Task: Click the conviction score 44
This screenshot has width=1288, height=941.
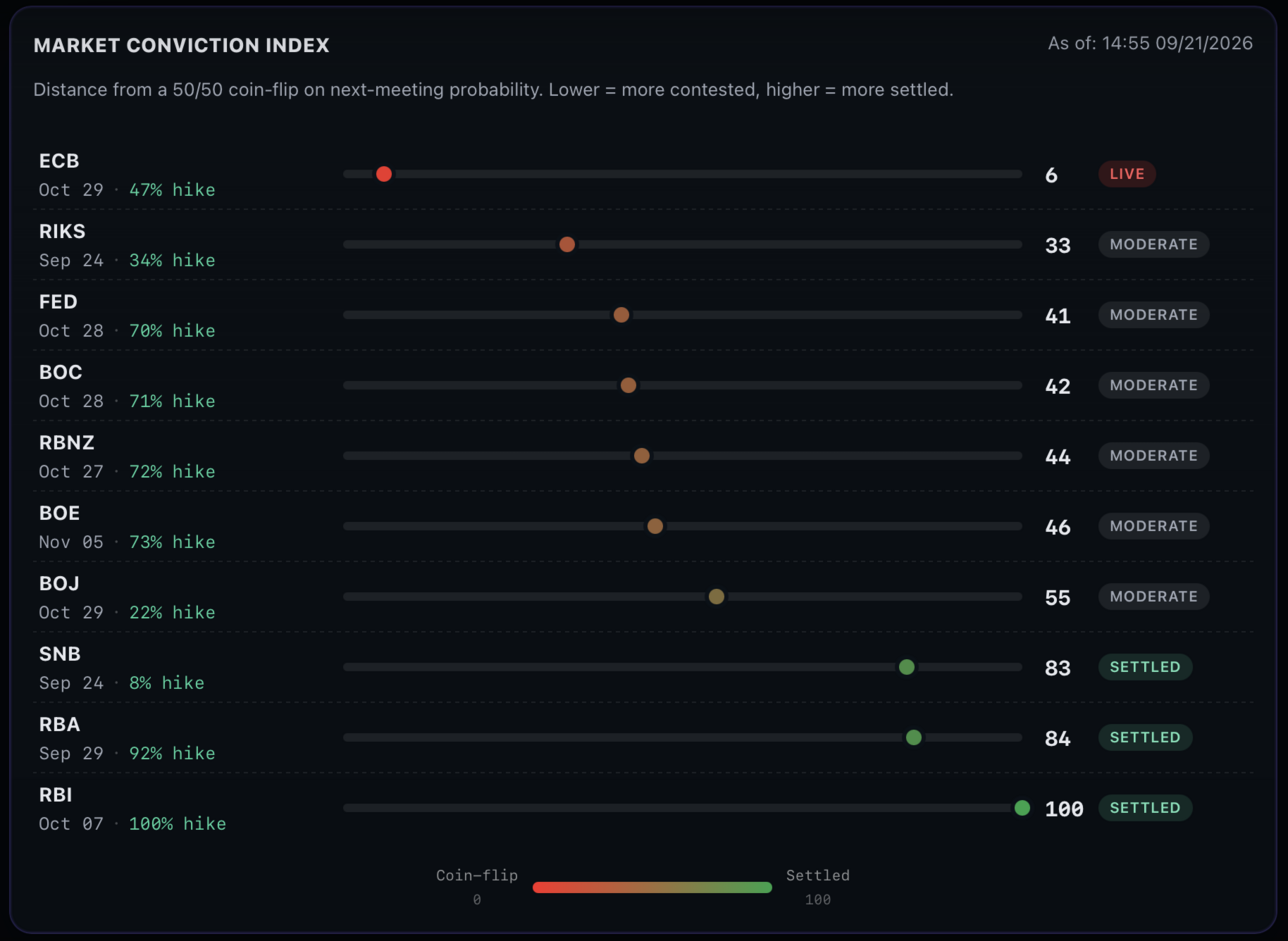Action: pyautogui.click(x=1058, y=457)
